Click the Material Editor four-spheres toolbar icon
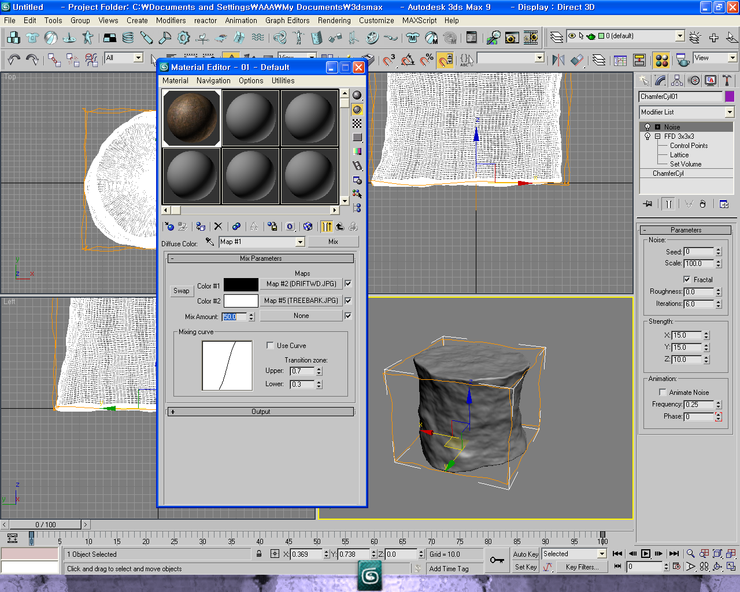Viewport: 740px width, 592px height. [662, 59]
